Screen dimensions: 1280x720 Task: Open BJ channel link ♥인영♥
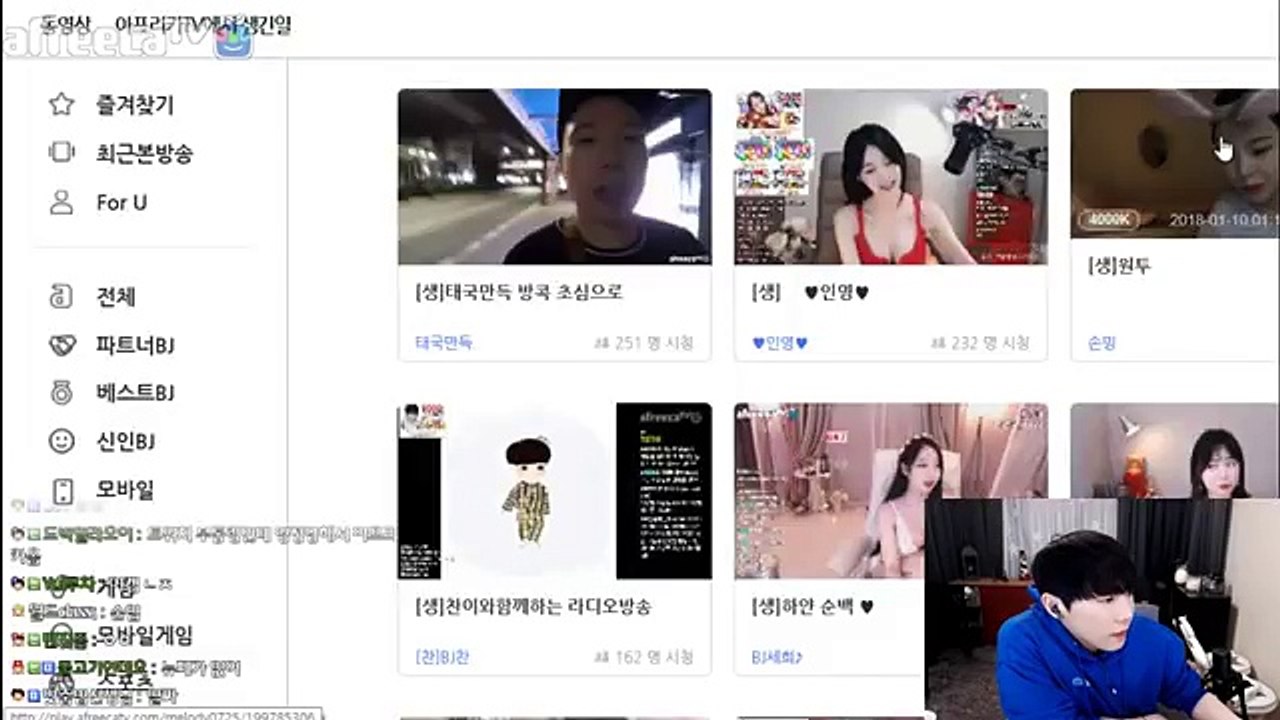[x=780, y=343]
